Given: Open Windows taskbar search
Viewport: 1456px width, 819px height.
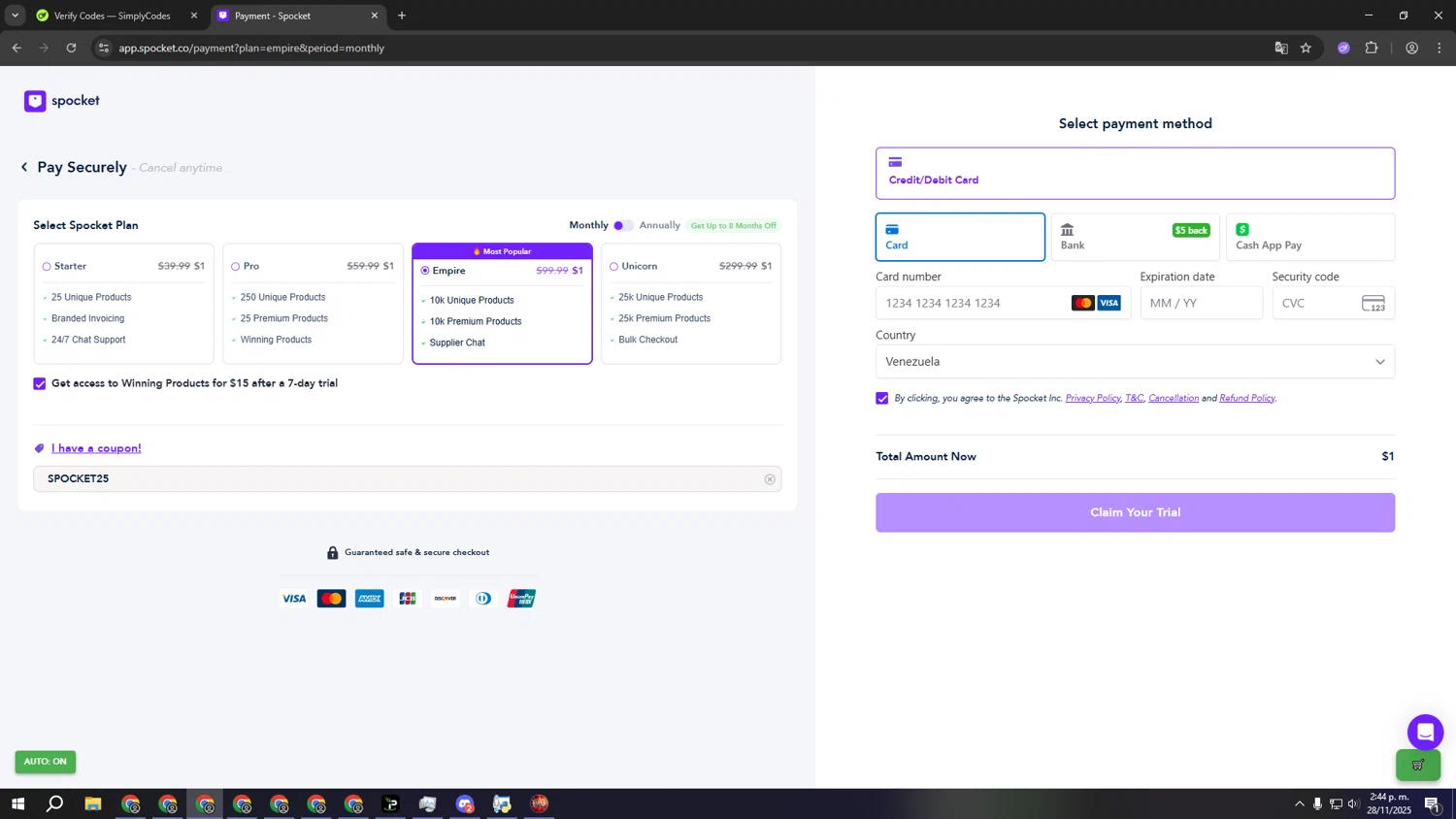Looking at the screenshot, I should [55, 803].
